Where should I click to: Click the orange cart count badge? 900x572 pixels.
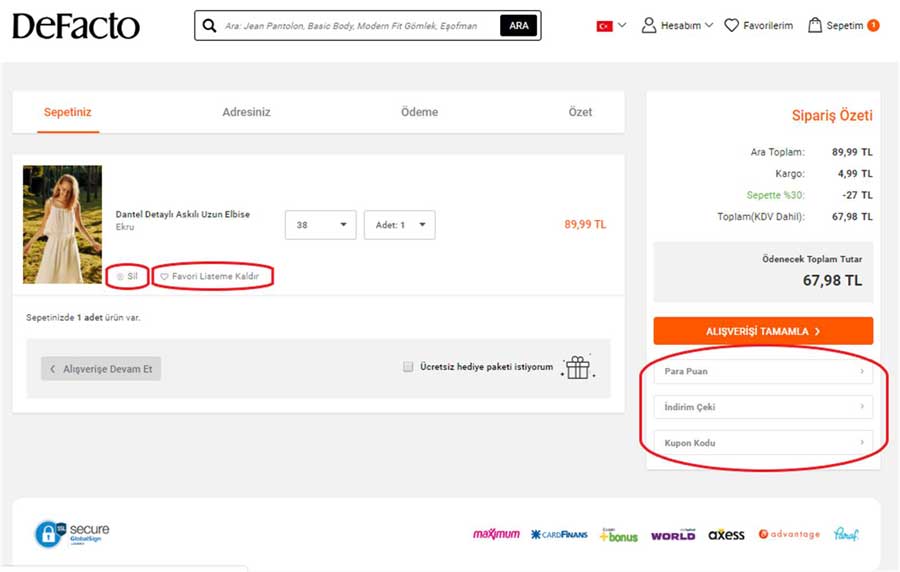(x=873, y=25)
